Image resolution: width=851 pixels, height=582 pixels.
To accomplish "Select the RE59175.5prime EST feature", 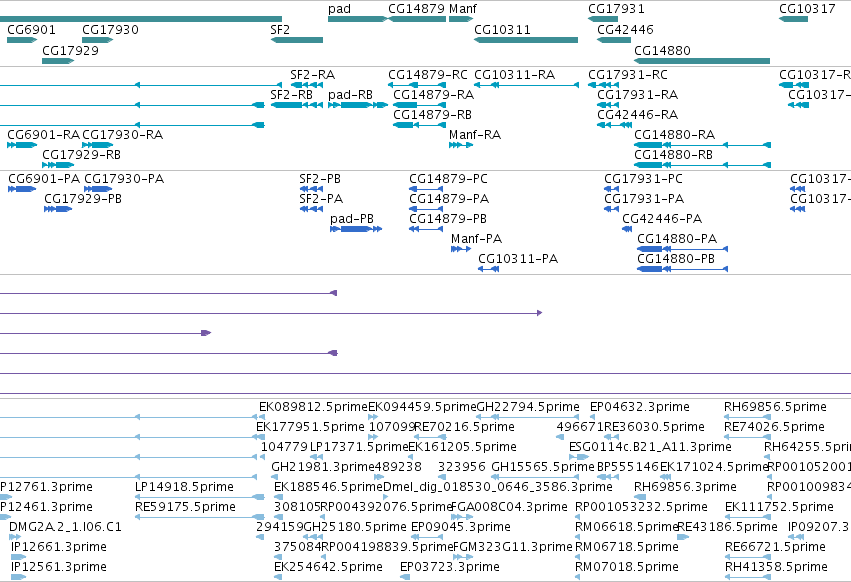I will tap(200, 517).
